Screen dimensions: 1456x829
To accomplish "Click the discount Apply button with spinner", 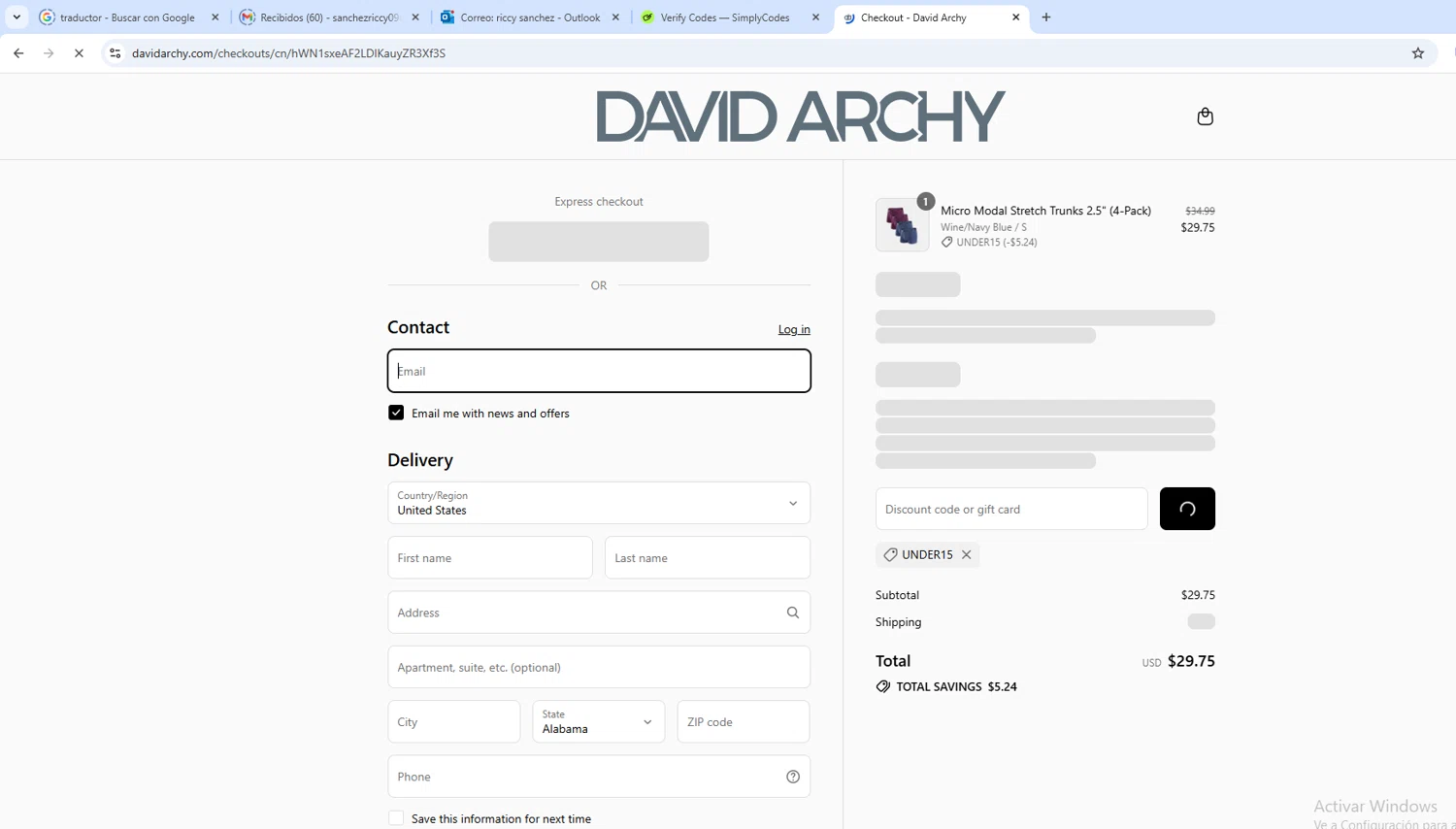I will pyautogui.click(x=1187, y=509).
